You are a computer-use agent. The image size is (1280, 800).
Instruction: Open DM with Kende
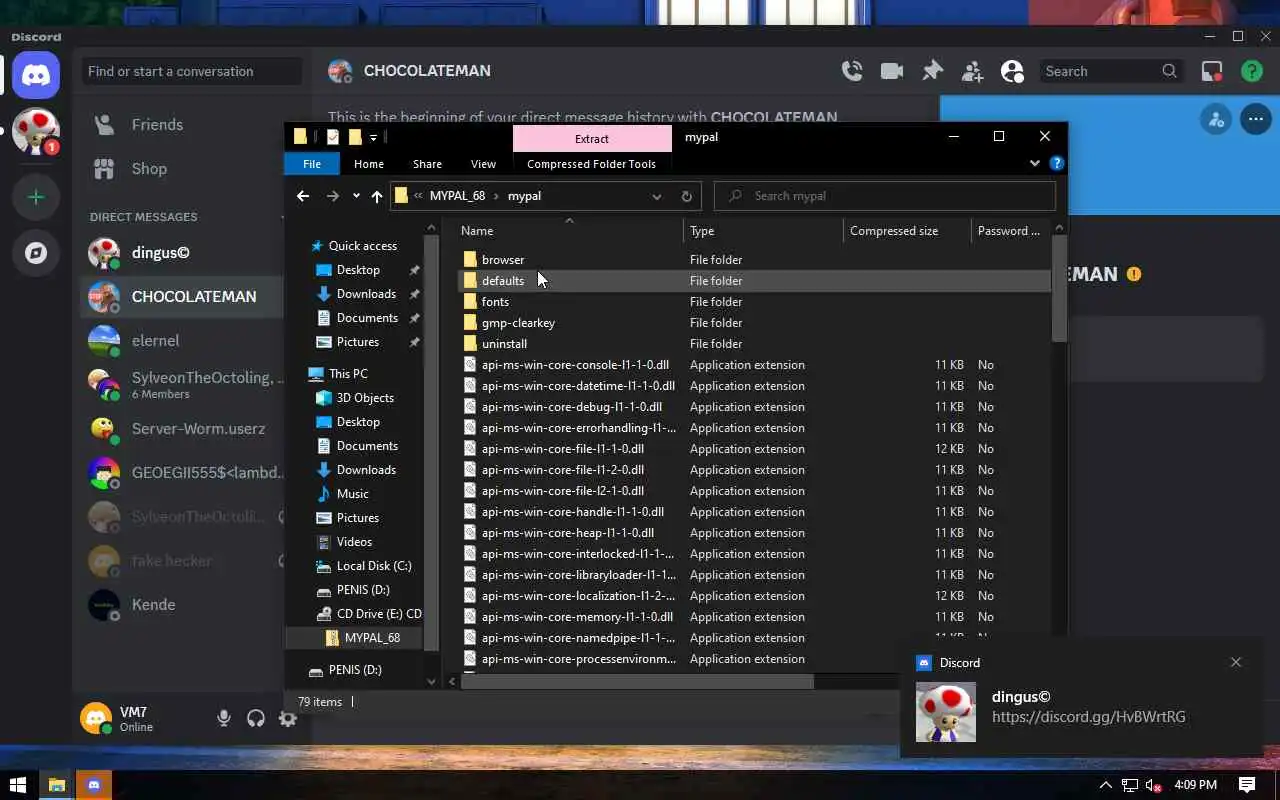click(x=182, y=605)
